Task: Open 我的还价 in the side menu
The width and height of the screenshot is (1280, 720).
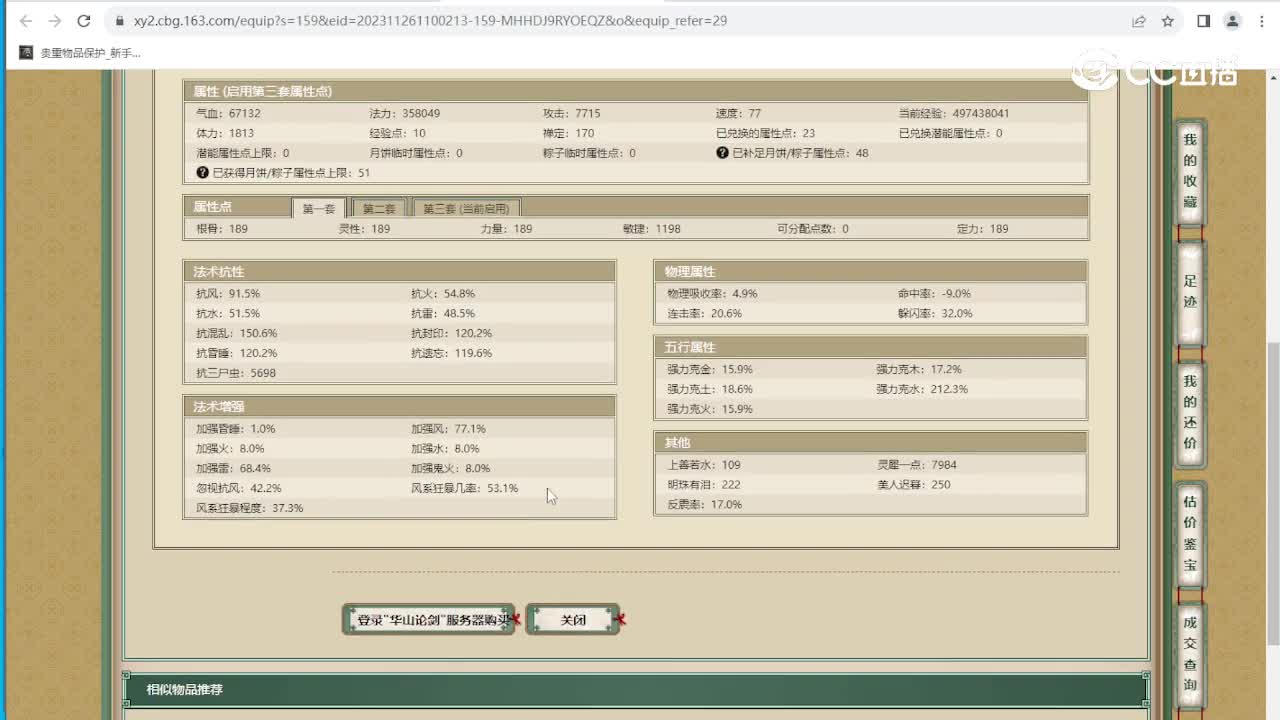Action: (x=1190, y=413)
